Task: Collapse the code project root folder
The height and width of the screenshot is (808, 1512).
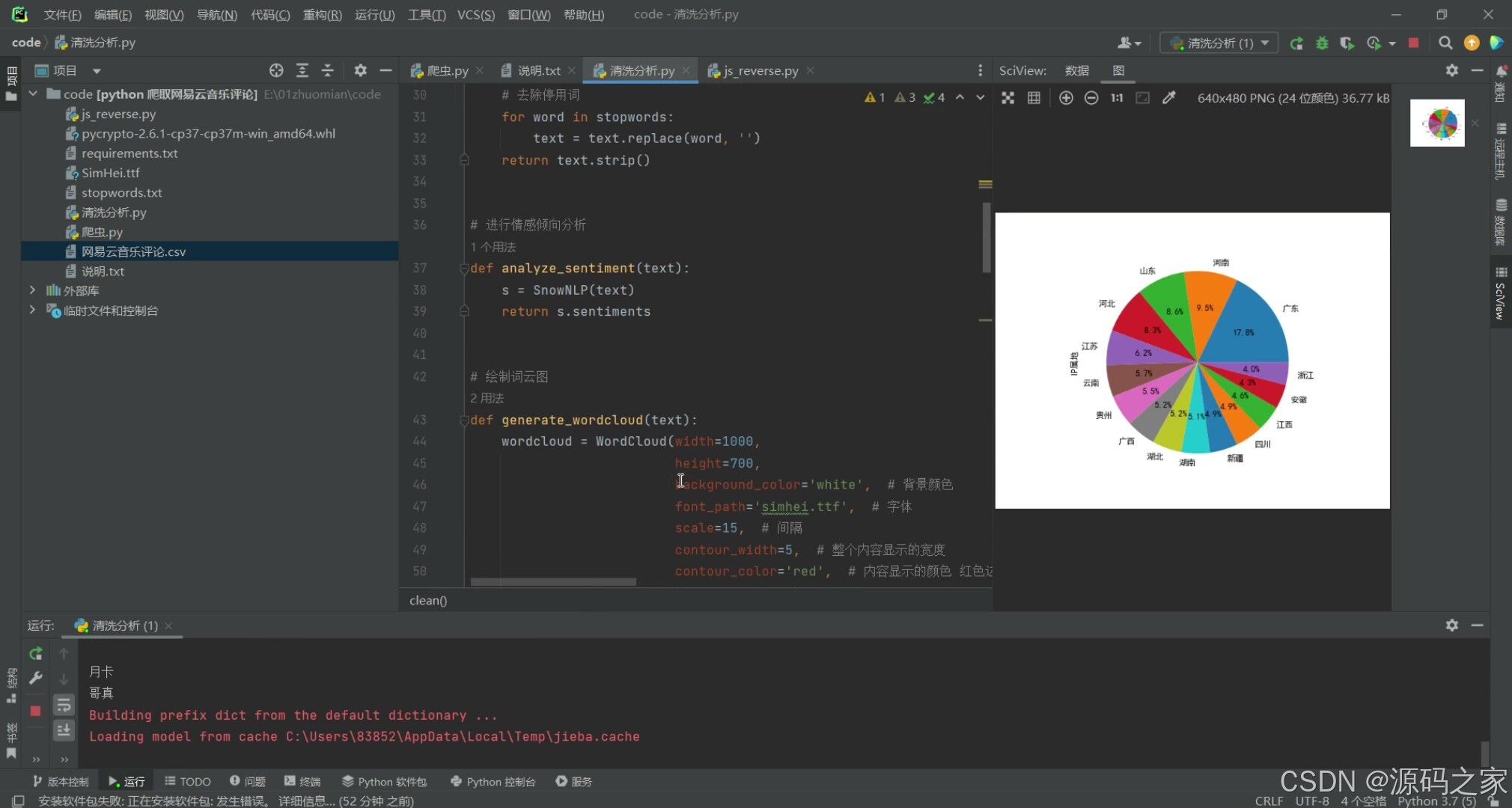Action: point(33,94)
